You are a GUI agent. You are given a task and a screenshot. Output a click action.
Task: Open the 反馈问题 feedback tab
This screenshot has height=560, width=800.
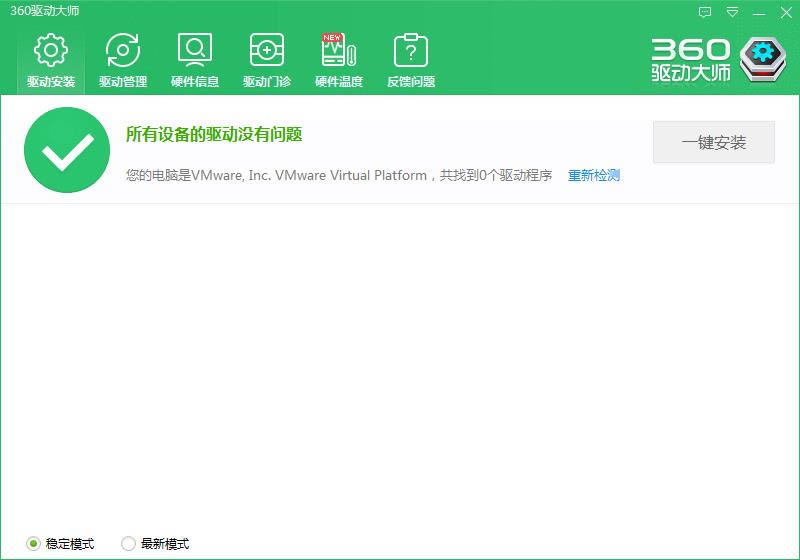point(411,61)
